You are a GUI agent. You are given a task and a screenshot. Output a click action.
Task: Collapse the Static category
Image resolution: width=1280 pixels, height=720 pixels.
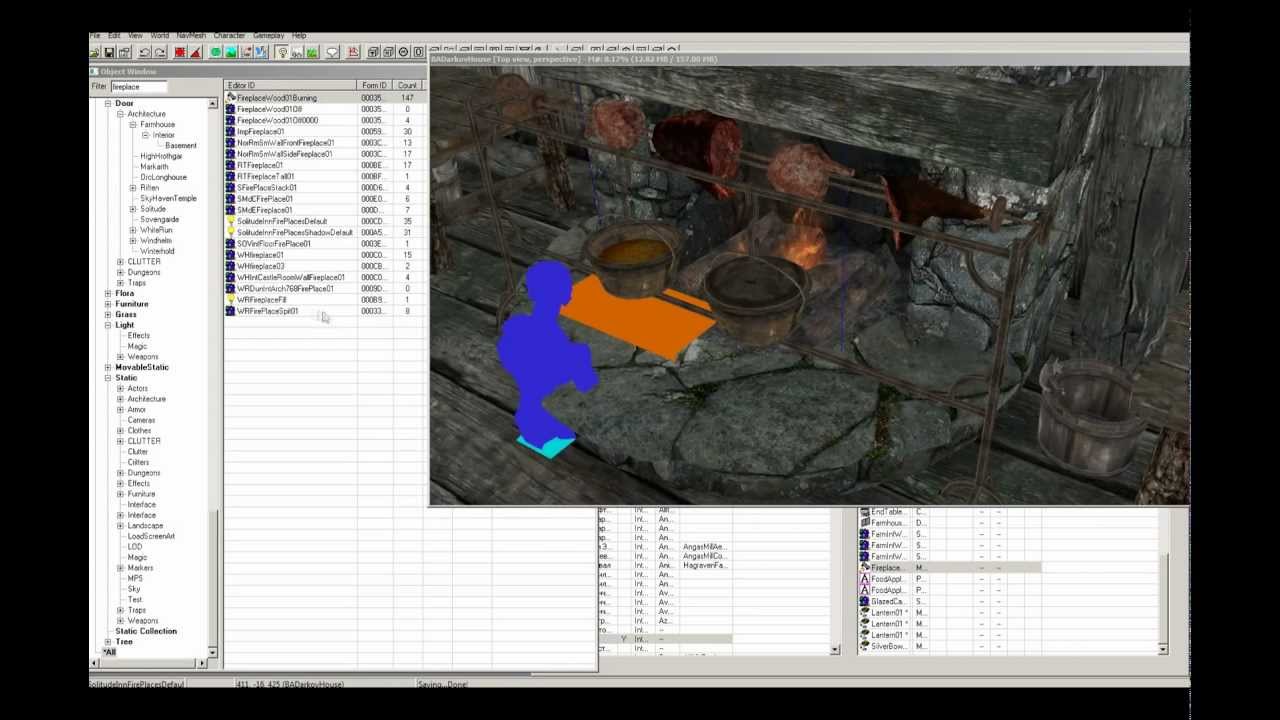click(108, 378)
